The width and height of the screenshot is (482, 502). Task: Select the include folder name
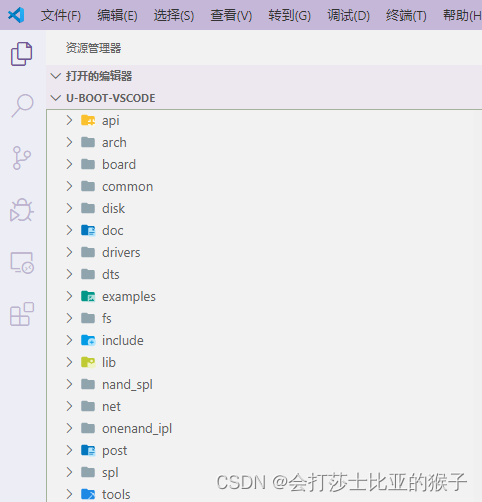point(123,341)
